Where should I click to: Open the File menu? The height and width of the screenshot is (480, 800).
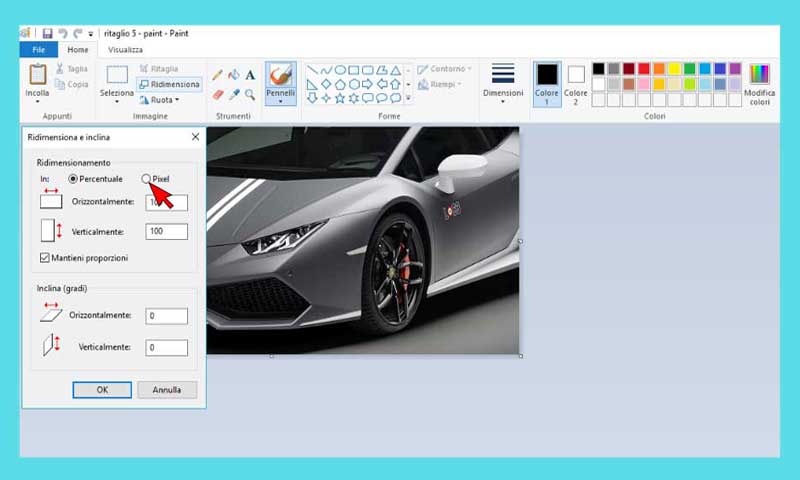[38, 50]
